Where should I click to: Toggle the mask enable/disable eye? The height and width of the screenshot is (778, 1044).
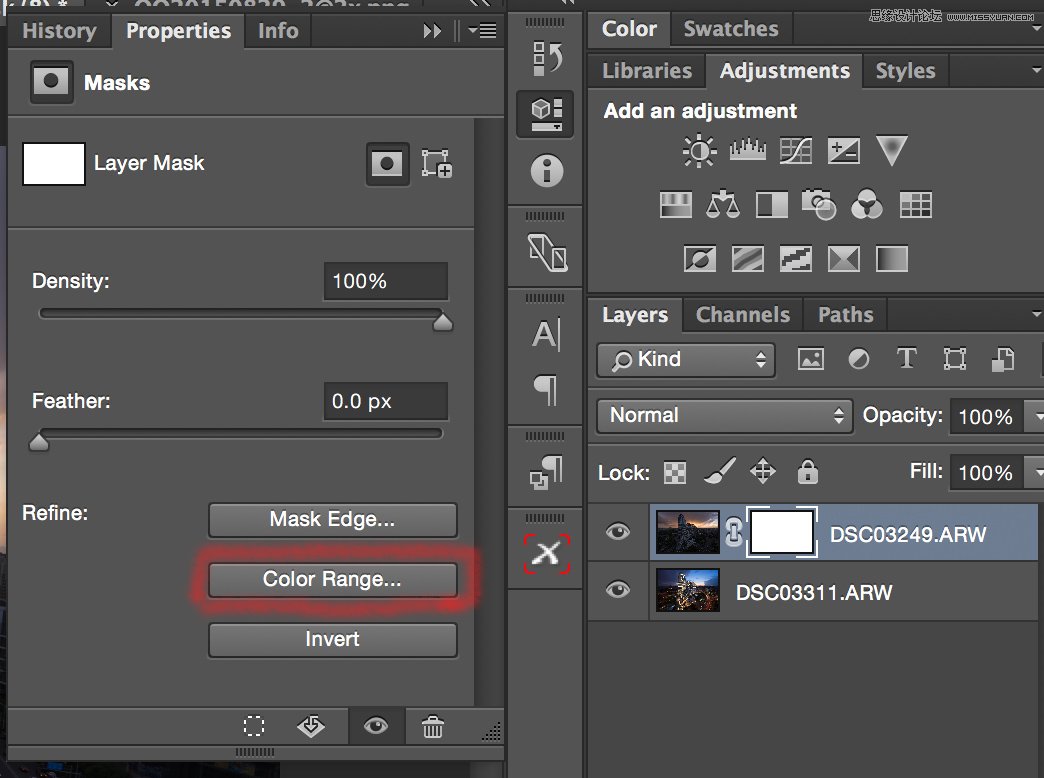pos(376,725)
